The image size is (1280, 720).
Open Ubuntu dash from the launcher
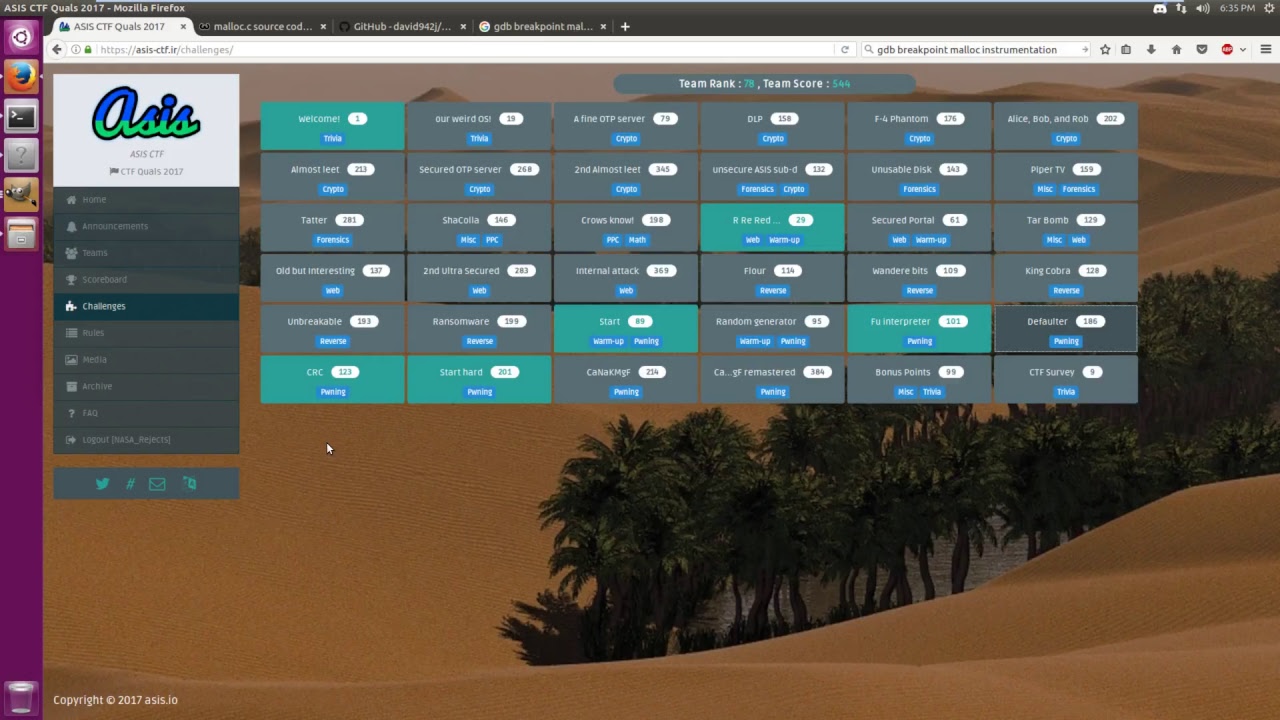21,37
